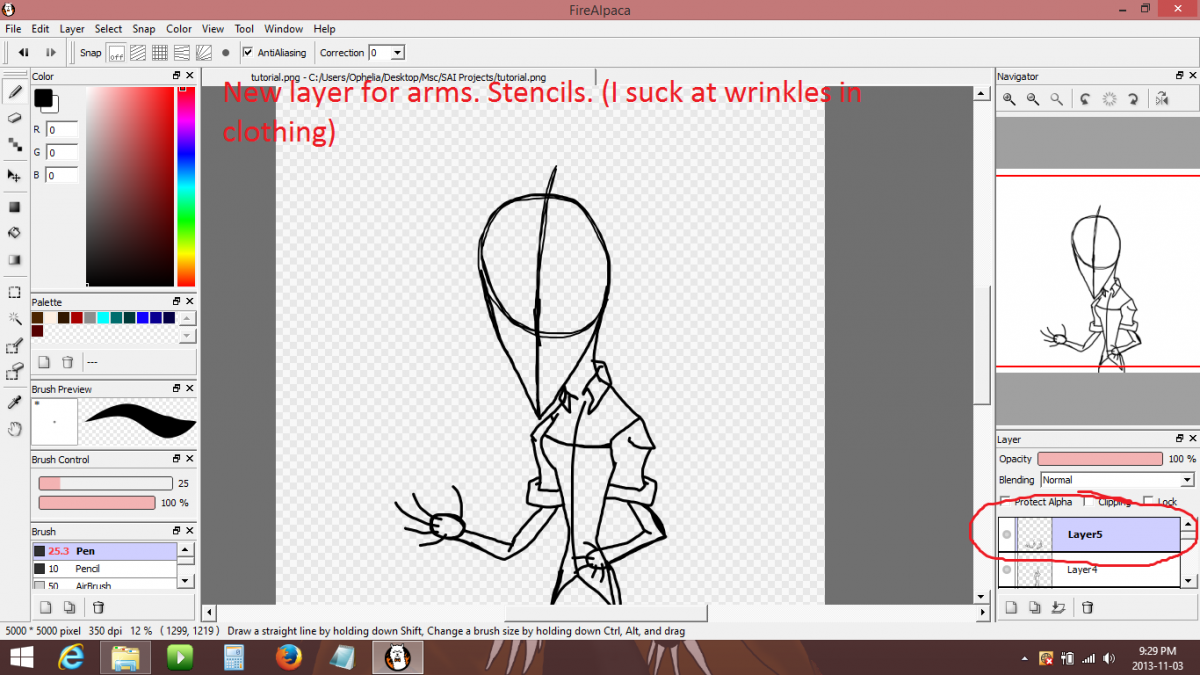Choose the Bucket fill tool

(15, 233)
